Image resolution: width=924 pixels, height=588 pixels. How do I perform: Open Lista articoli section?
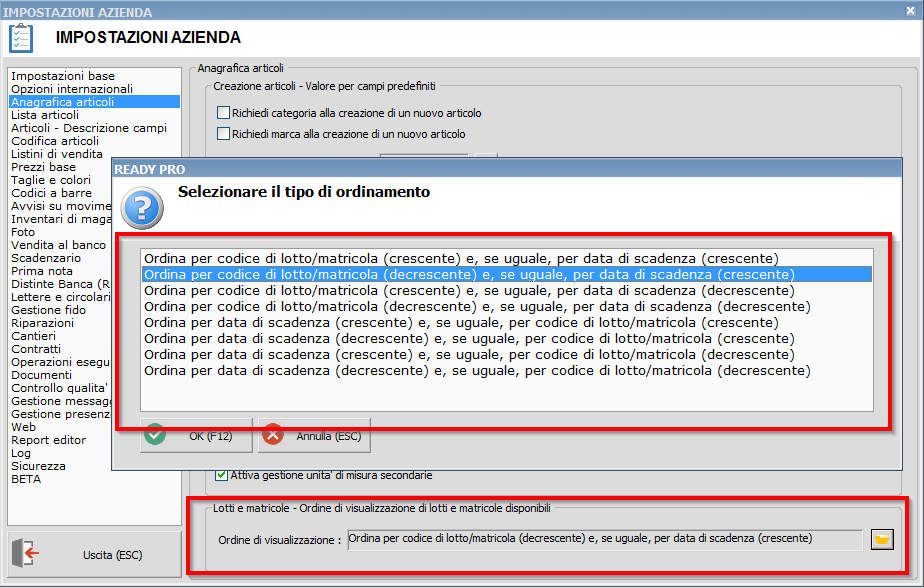(x=94, y=115)
